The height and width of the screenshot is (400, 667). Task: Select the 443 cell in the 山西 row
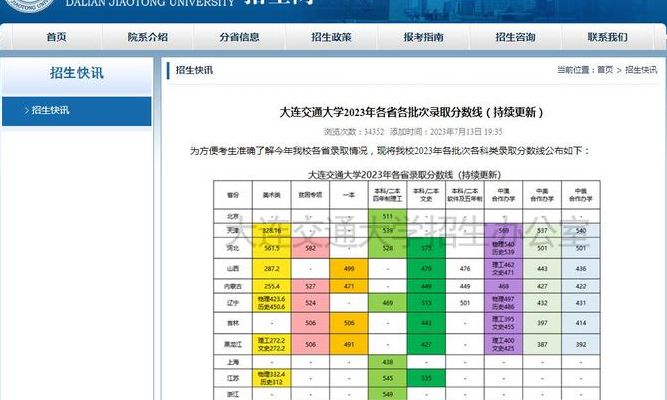pos(542,269)
